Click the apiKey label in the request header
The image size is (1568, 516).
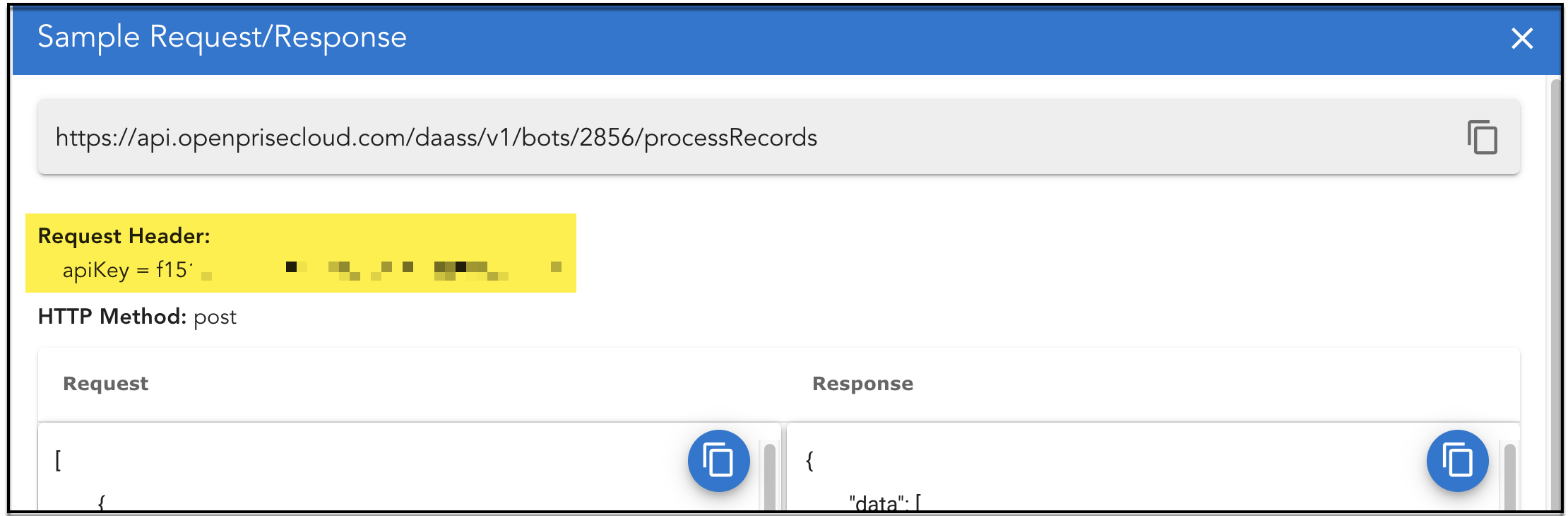95,270
